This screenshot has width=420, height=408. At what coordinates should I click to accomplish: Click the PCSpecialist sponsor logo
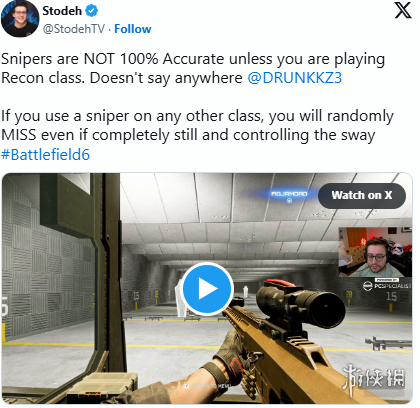coord(387,285)
